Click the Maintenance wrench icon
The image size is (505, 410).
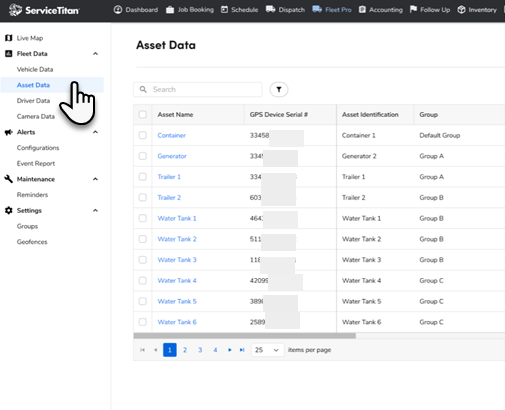(9, 179)
